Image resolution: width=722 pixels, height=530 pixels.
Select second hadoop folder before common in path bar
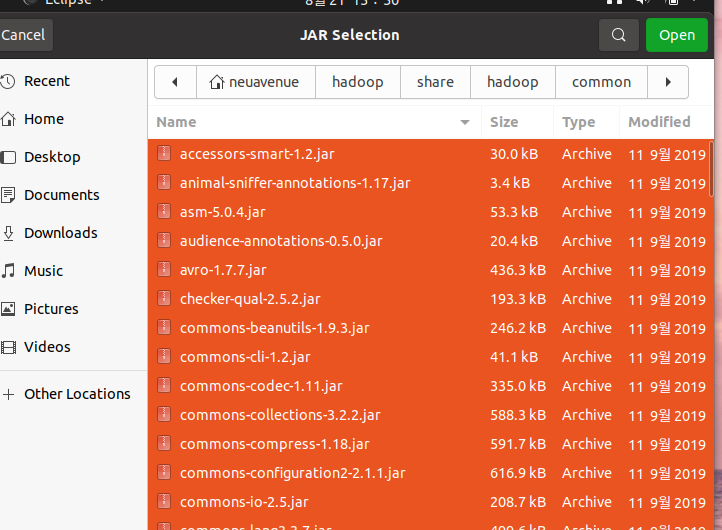coord(512,82)
